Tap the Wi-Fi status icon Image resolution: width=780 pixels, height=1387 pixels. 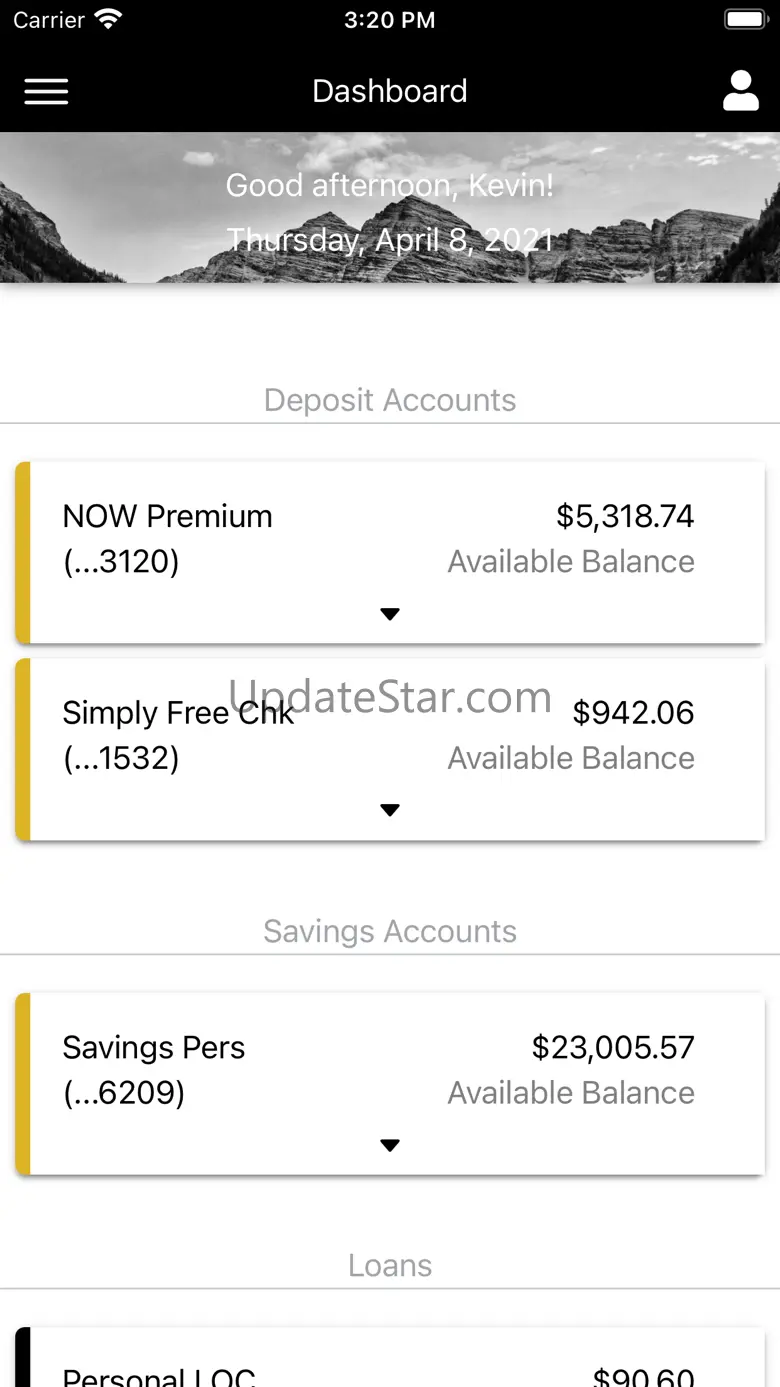107,19
